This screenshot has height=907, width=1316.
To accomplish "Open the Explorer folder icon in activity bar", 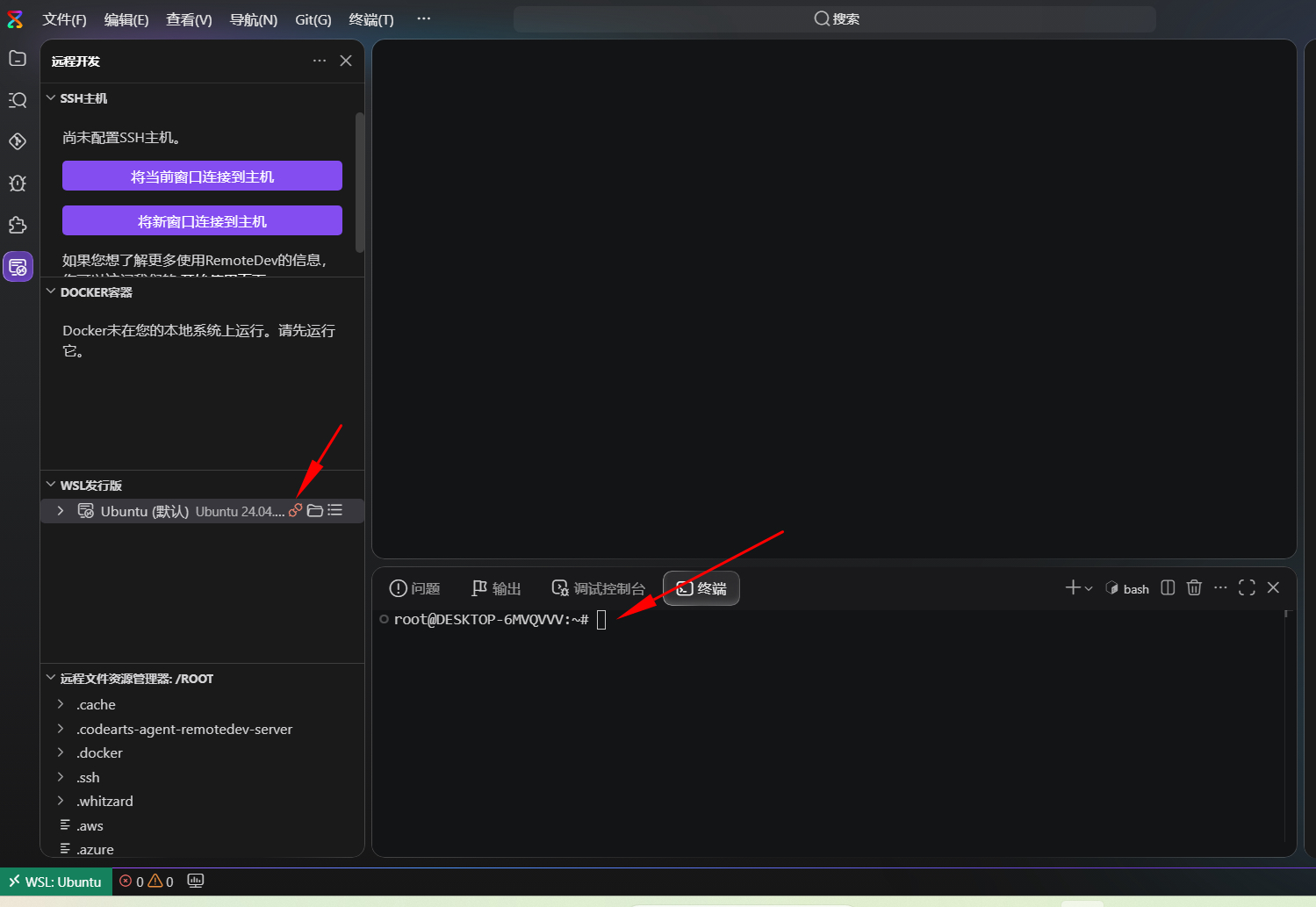I will pos(18,59).
